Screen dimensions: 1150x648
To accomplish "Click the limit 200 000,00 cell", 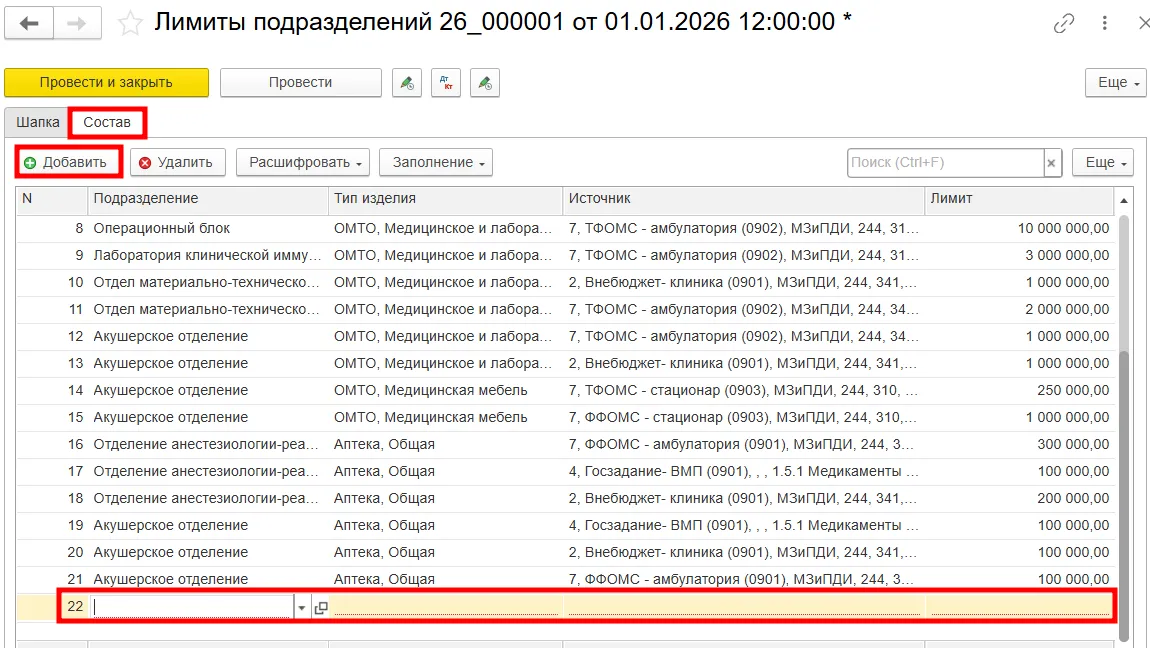I will point(1019,498).
